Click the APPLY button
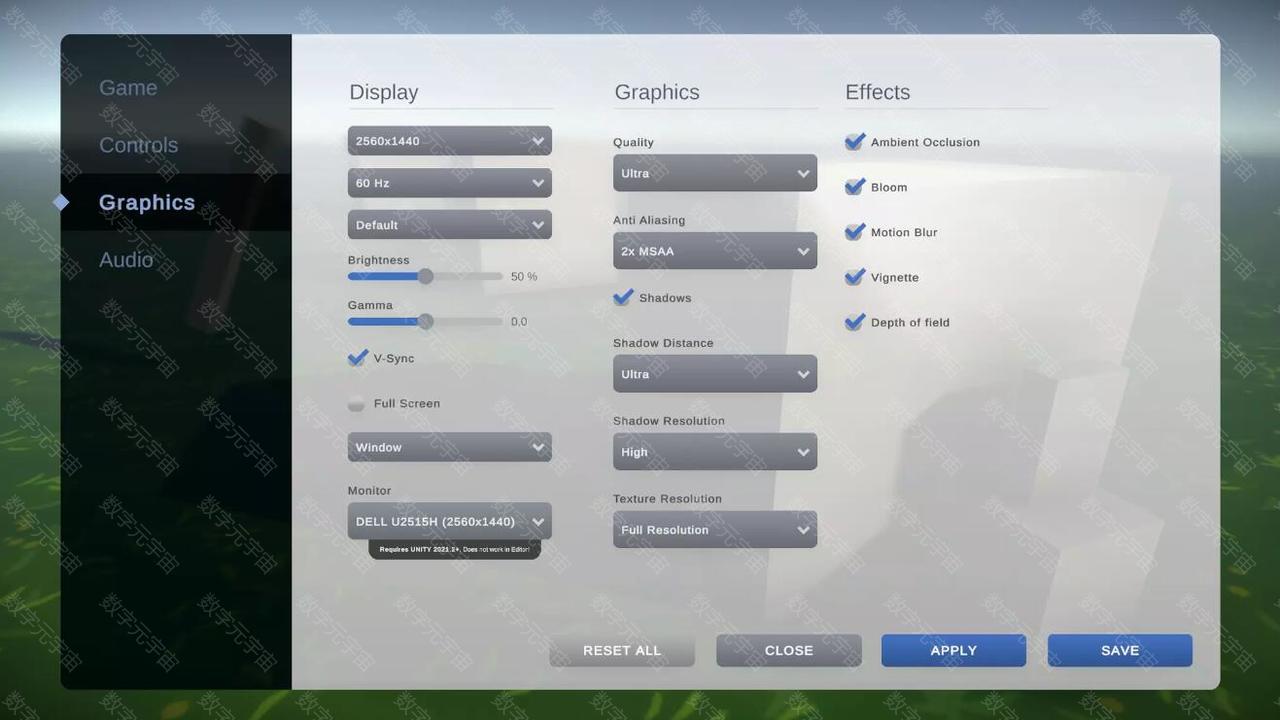Viewport: 1280px width, 720px height. [x=954, y=650]
